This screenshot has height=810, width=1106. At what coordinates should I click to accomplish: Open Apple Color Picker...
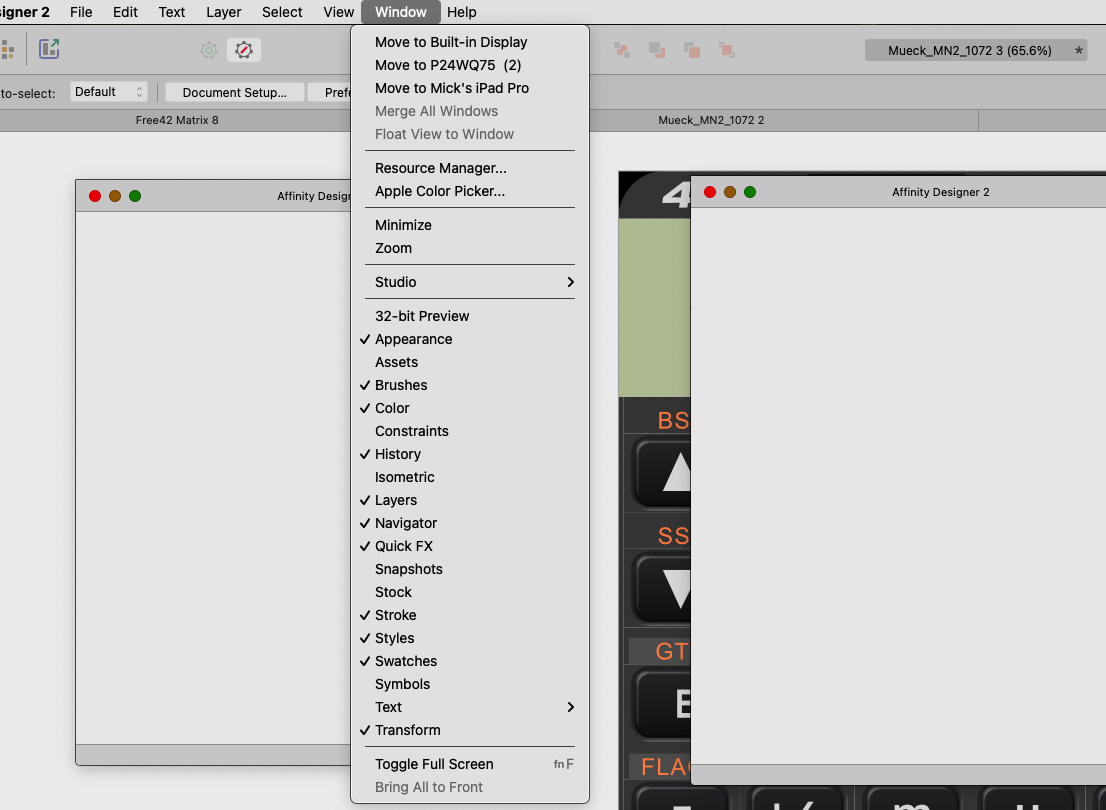tap(470, 191)
